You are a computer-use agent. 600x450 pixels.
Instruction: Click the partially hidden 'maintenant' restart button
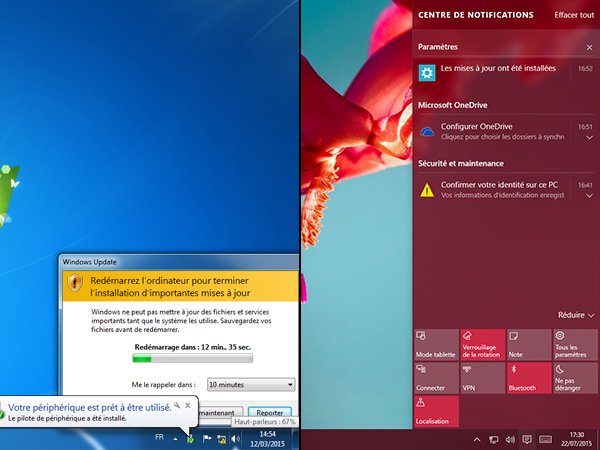pyautogui.click(x=220, y=413)
